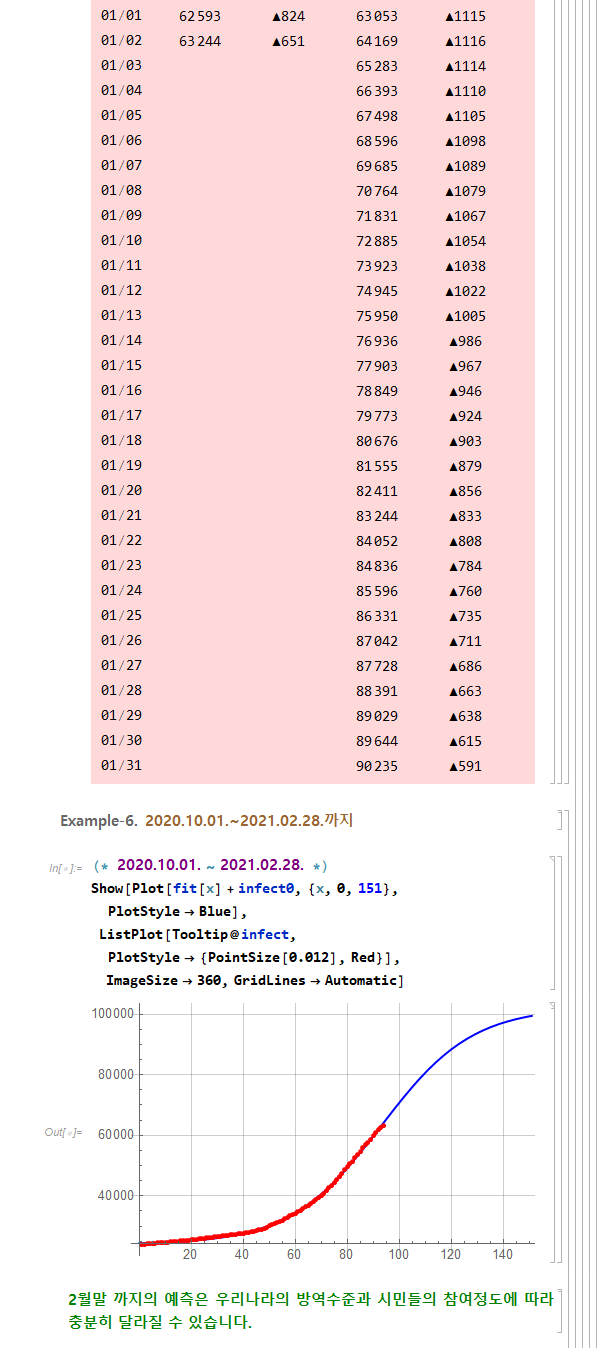The image size is (601, 1348).
Task: Select the Example-6 heading cell bracket
Action: click(560, 821)
